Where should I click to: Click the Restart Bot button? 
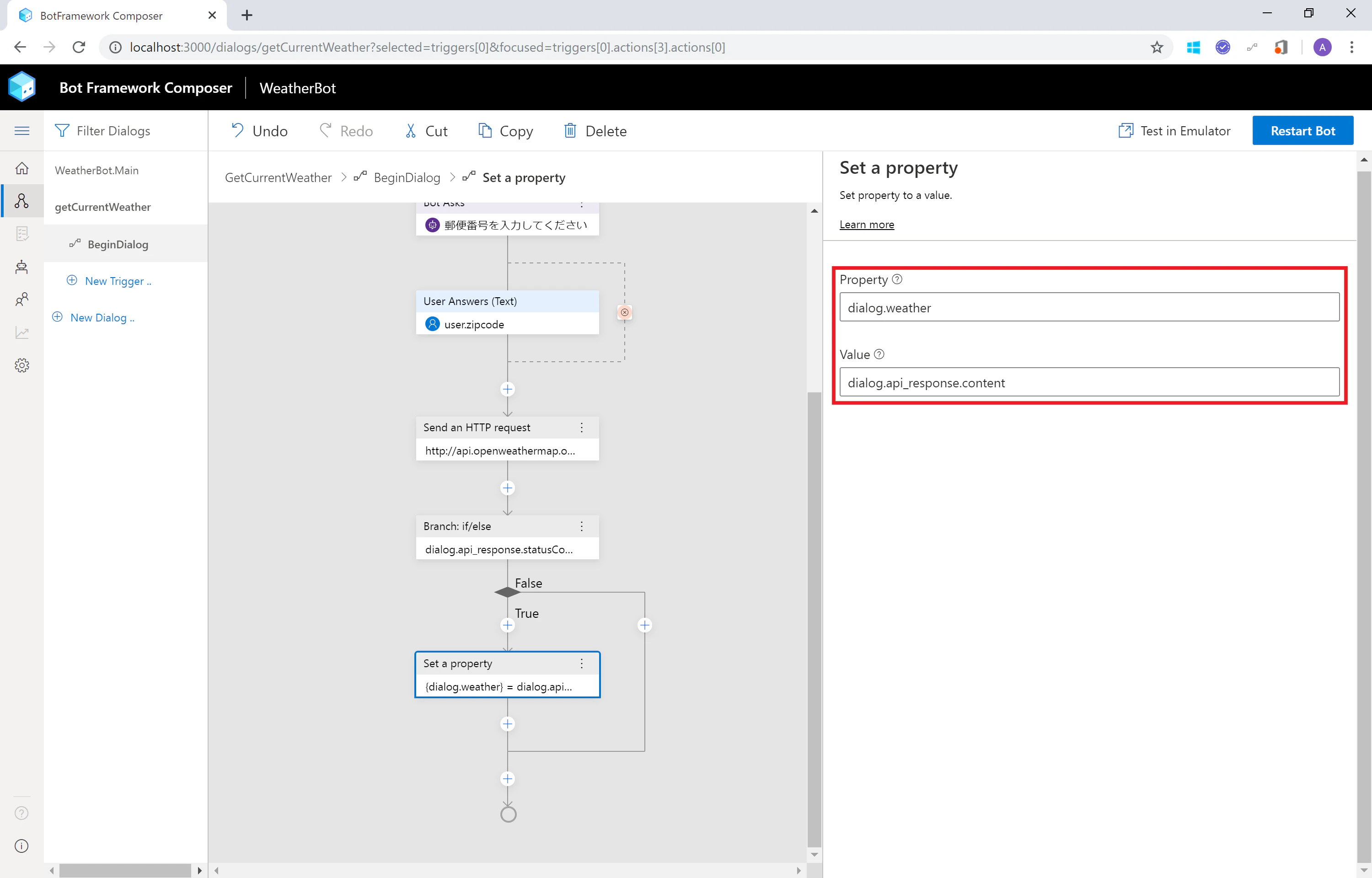pos(1302,131)
